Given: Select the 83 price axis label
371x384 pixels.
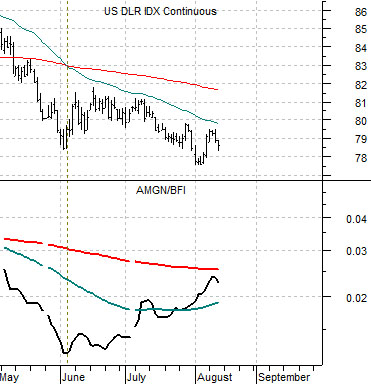Looking at the screenshot, I should point(361,66).
